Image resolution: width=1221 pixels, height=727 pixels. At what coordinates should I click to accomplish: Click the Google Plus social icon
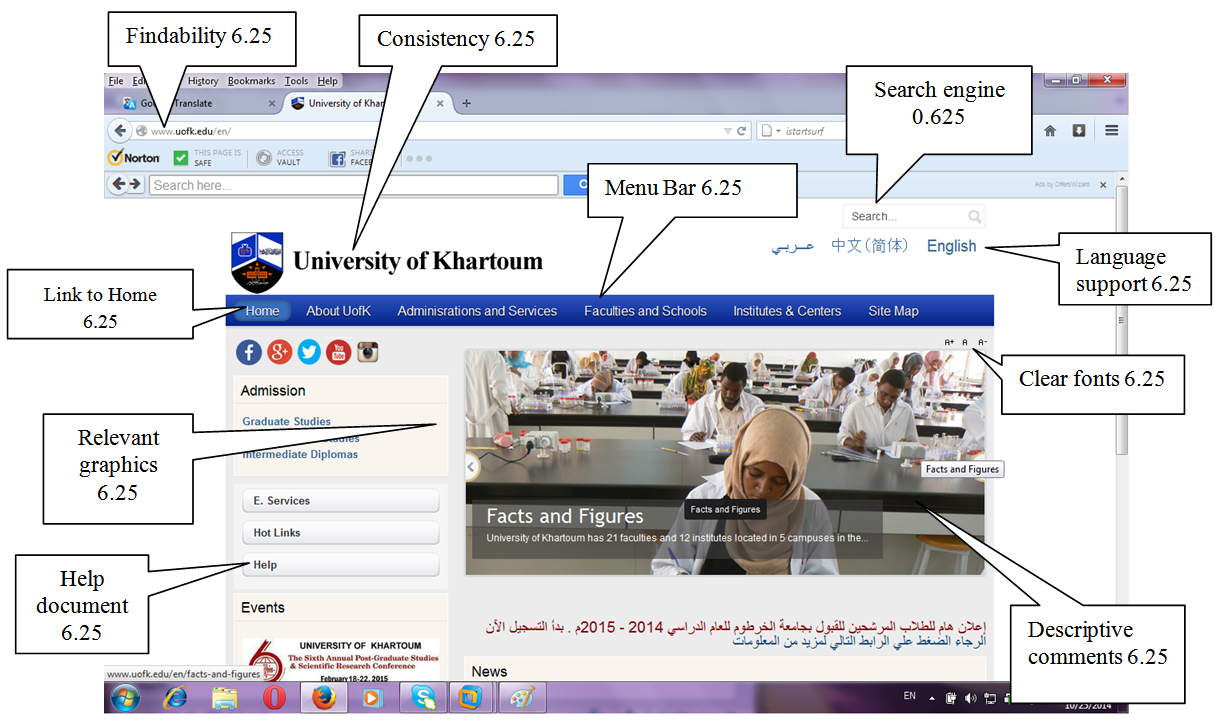coord(279,352)
